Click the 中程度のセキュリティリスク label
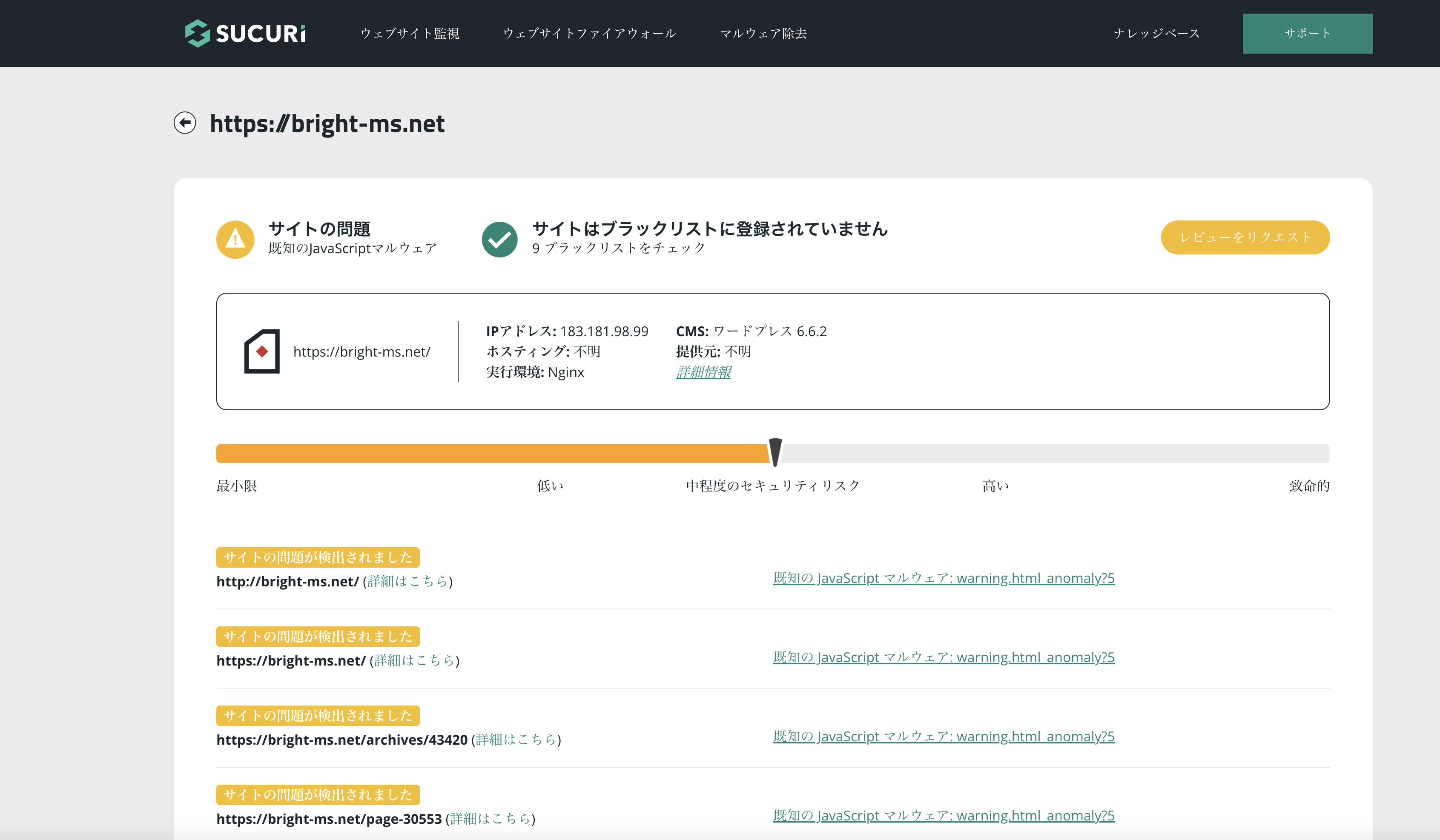Viewport: 1440px width, 840px height. tap(772, 486)
